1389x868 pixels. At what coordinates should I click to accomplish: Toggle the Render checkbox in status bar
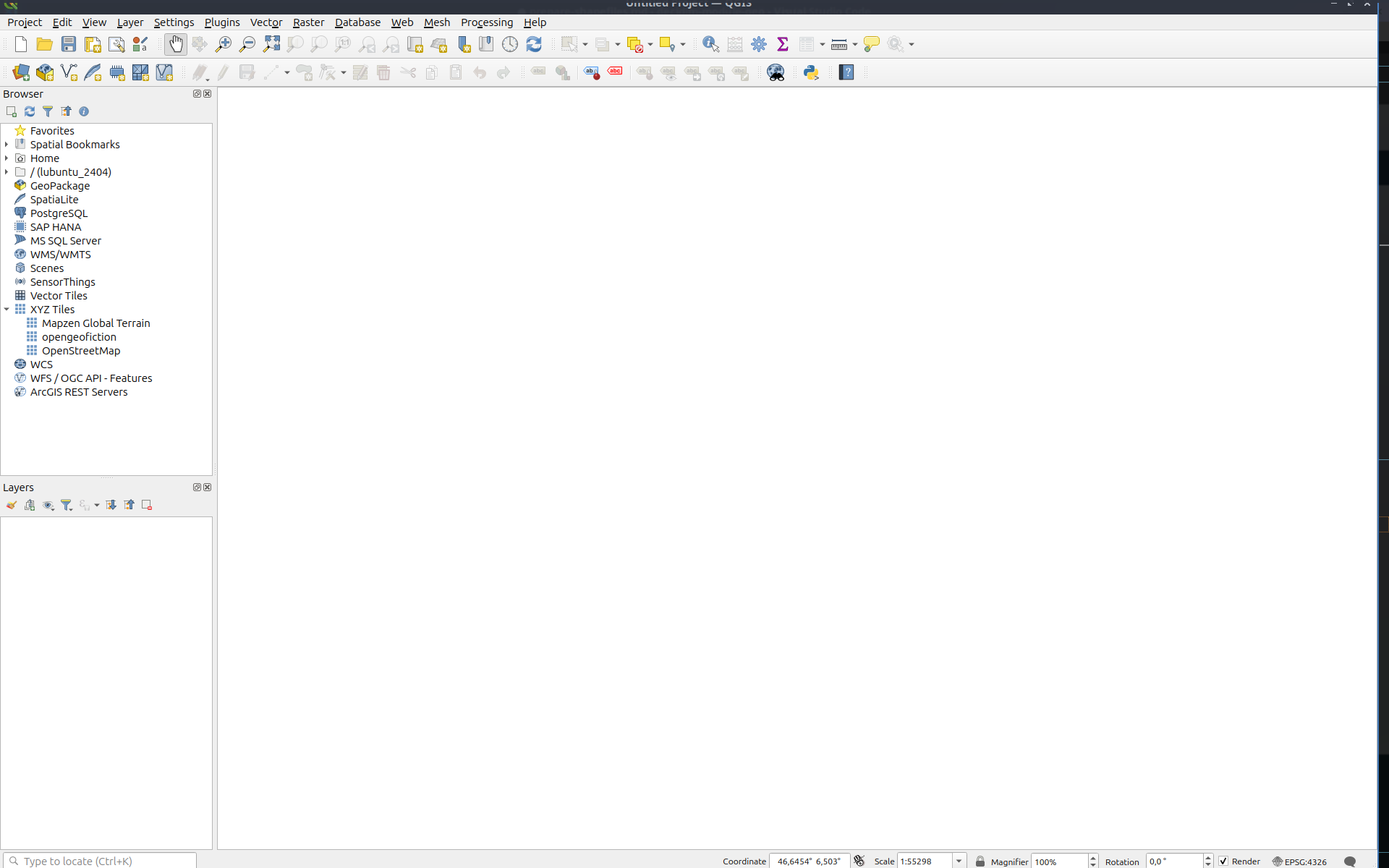[x=1222, y=860]
